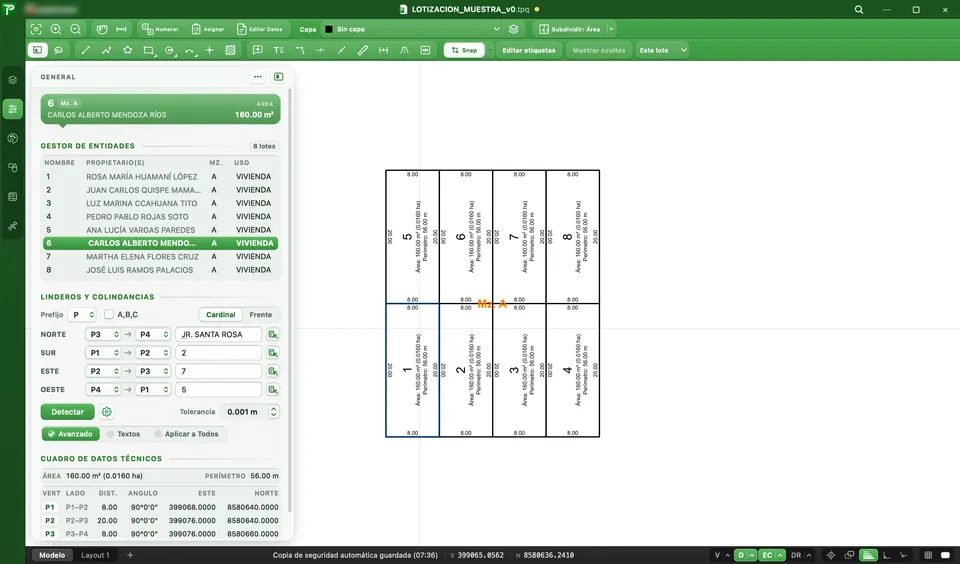Image resolution: width=960 pixels, height=564 pixels.
Task: Open the ESTE end vertex P3 dropdown
Action: click(x=152, y=371)
